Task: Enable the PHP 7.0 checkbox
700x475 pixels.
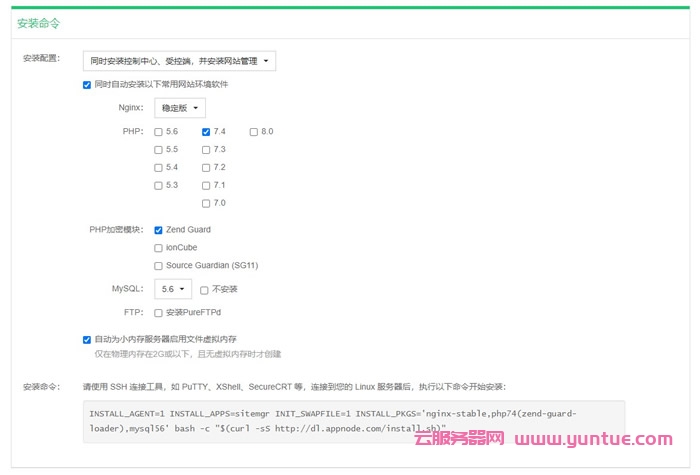Action: (206, 204)
